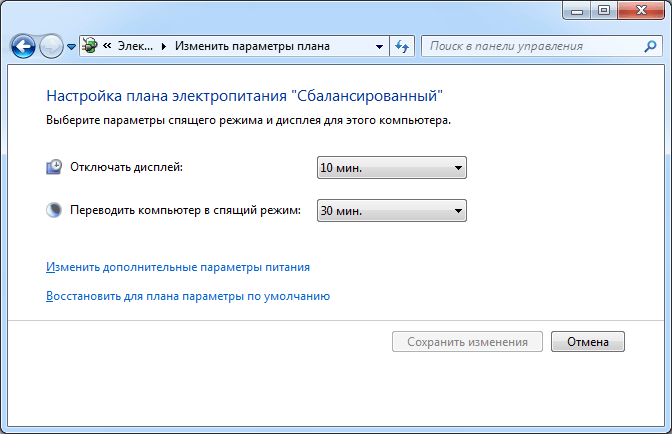Open "Изменить дополнительные параметры питания" link

[178, 267]
